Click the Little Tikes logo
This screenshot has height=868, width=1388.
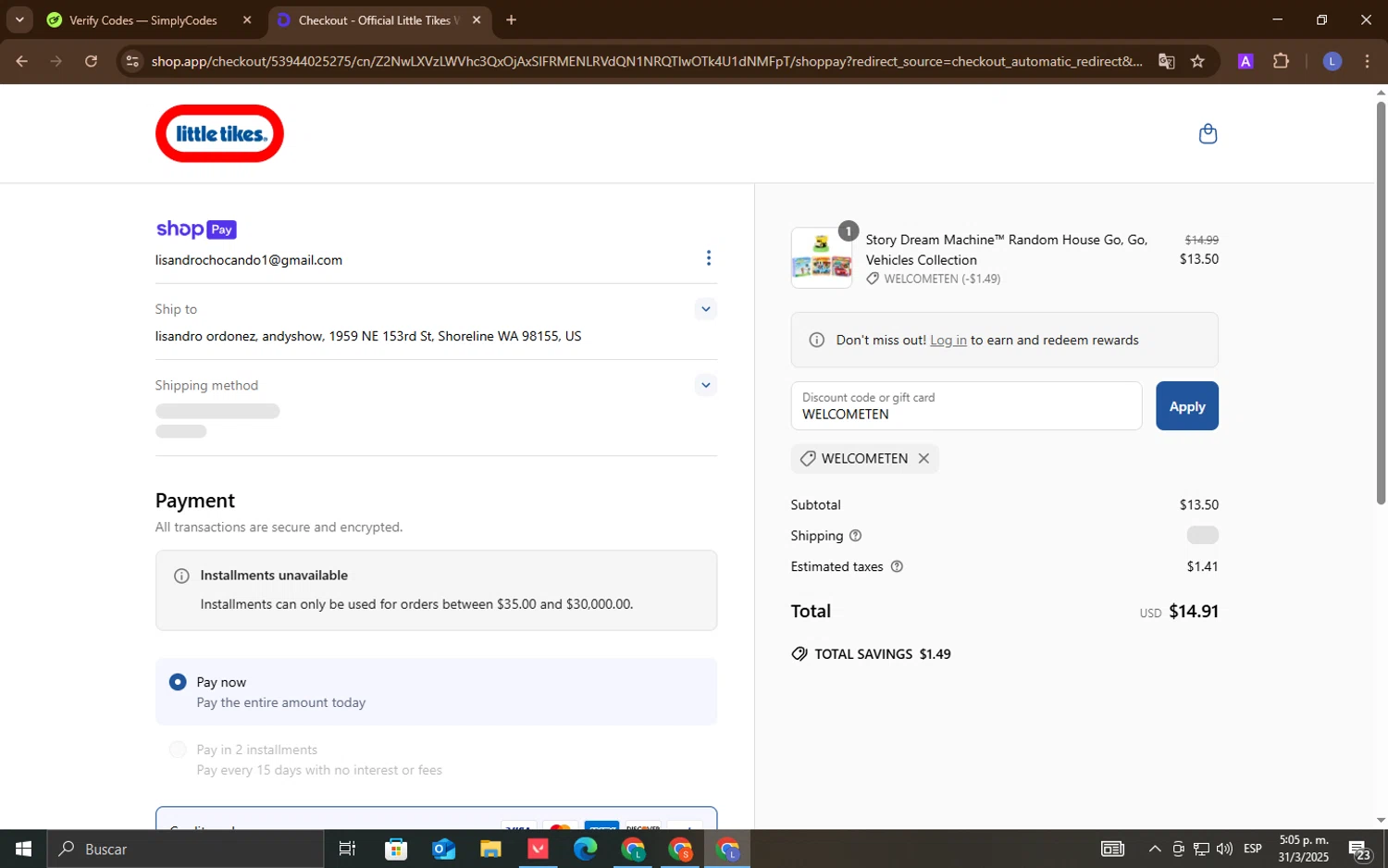[219, 133]
